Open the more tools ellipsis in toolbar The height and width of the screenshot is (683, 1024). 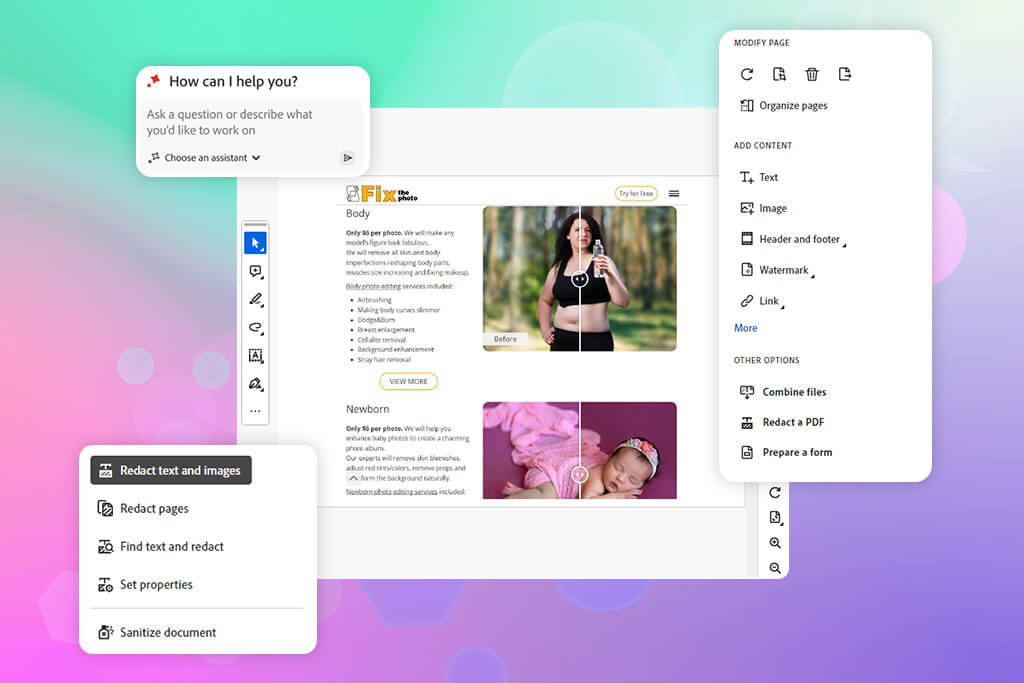tap(255, 411)
